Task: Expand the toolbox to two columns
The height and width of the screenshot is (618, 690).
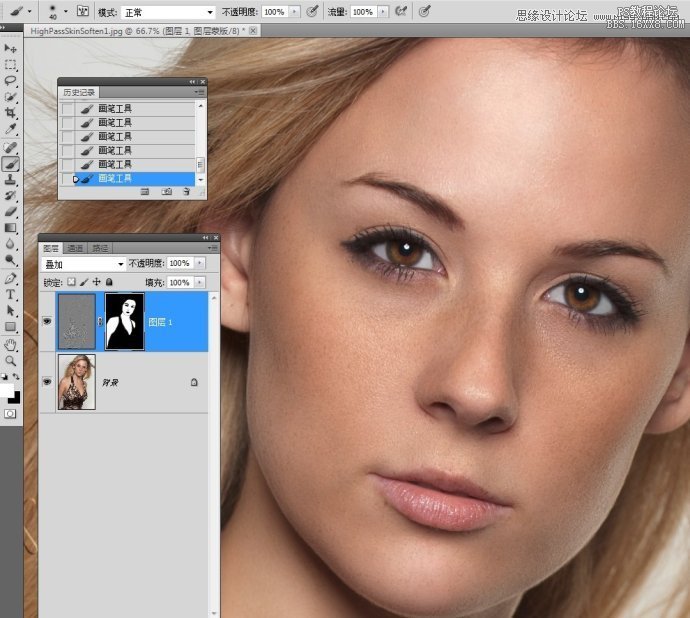Action: (x=3, y=27)
